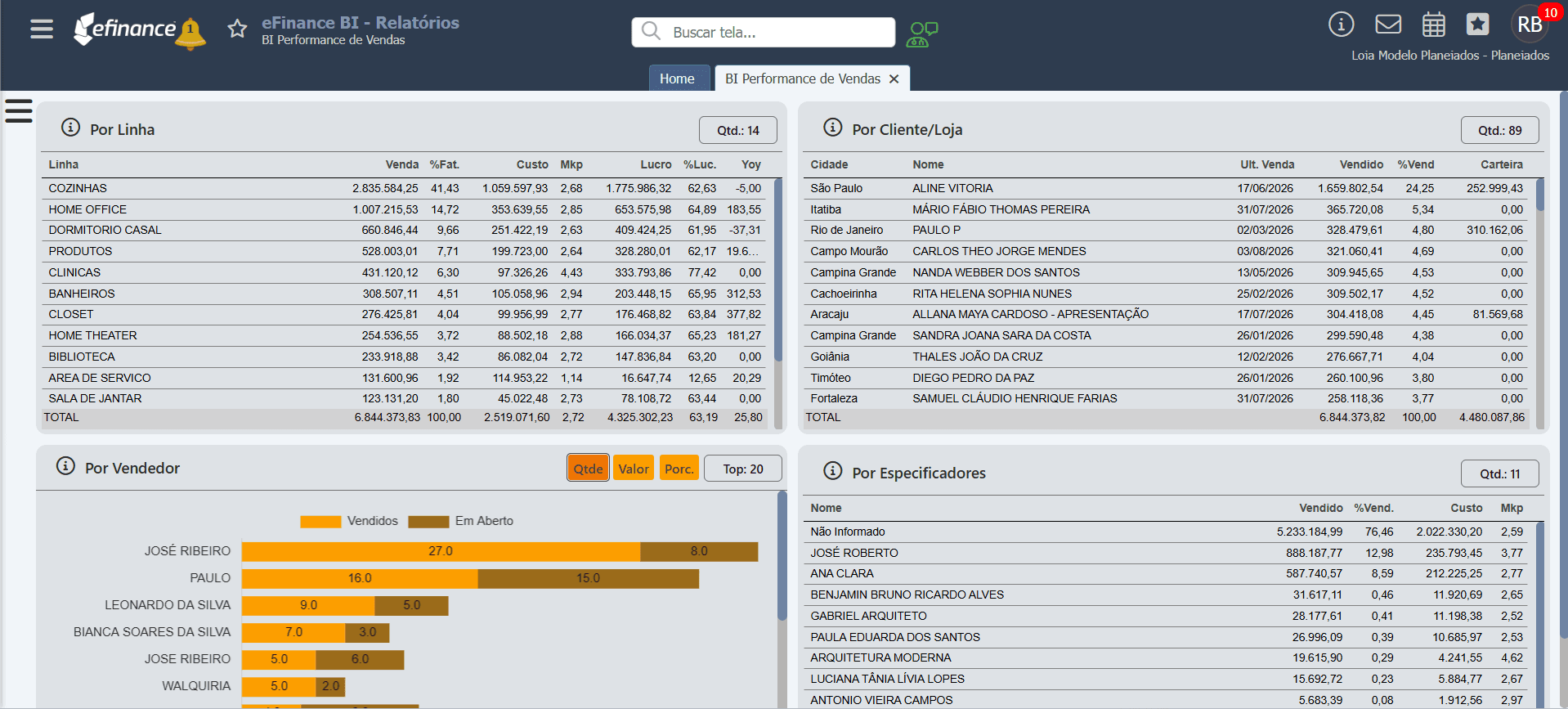The width and height of the screenshot is (1568, 709).
Task: Switch vendor chart to Qtde
Action: 588,468
